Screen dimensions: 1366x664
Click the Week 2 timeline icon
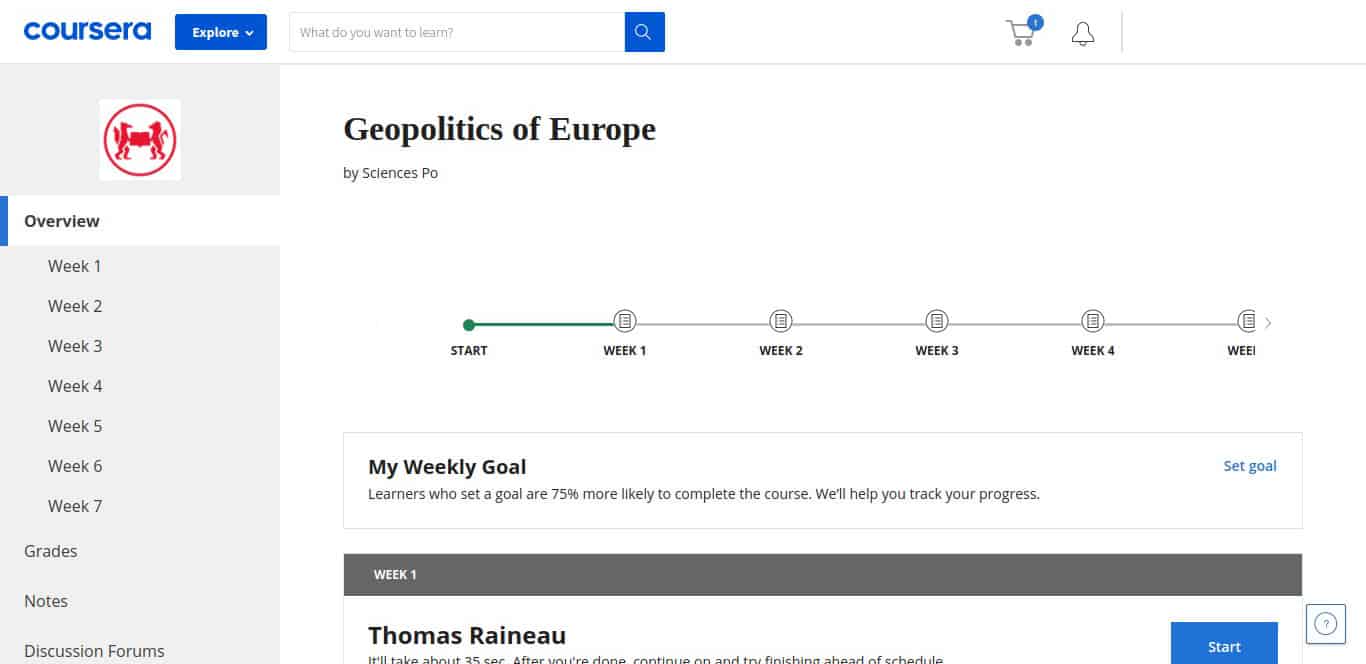click(781, 321)
